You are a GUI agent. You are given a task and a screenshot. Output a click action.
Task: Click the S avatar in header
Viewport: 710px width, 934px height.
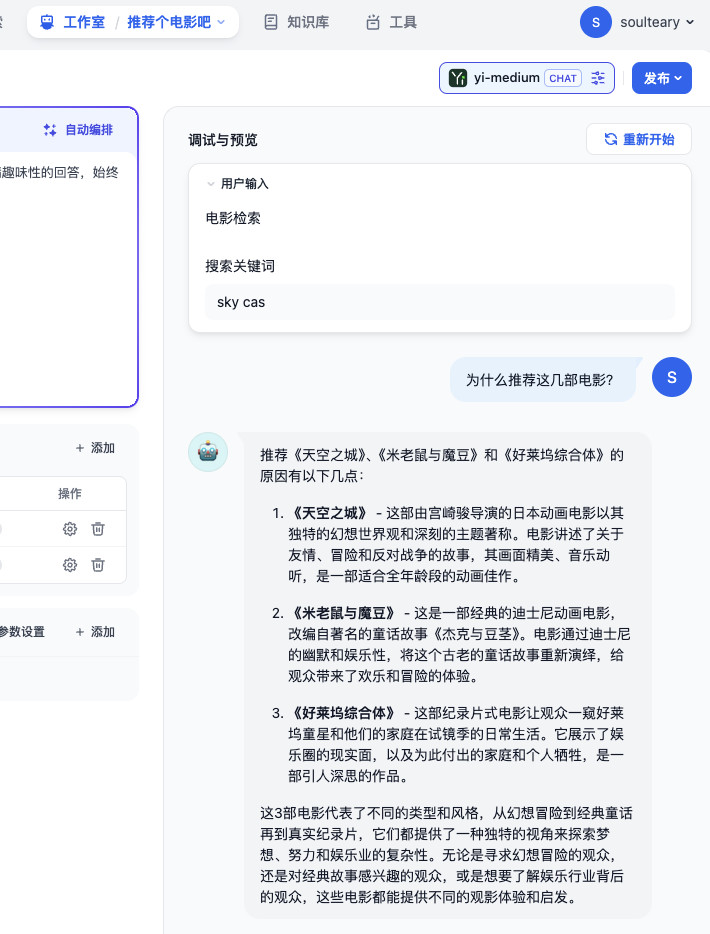596,22
